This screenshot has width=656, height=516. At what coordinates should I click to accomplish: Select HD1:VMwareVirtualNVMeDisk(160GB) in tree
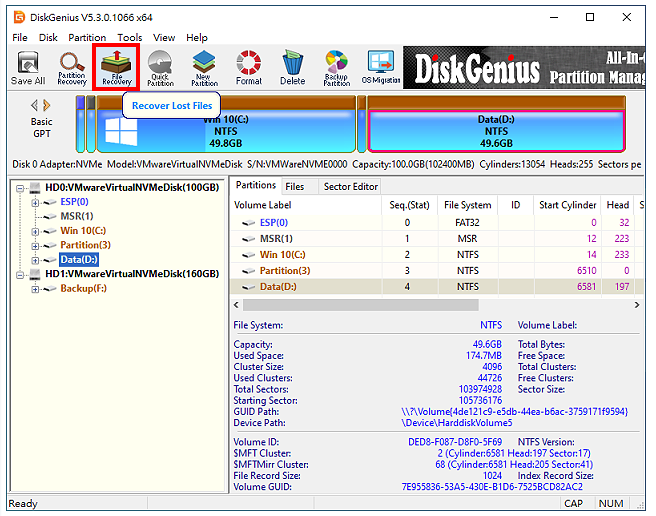pyautogui.click(x=132, y=274)
